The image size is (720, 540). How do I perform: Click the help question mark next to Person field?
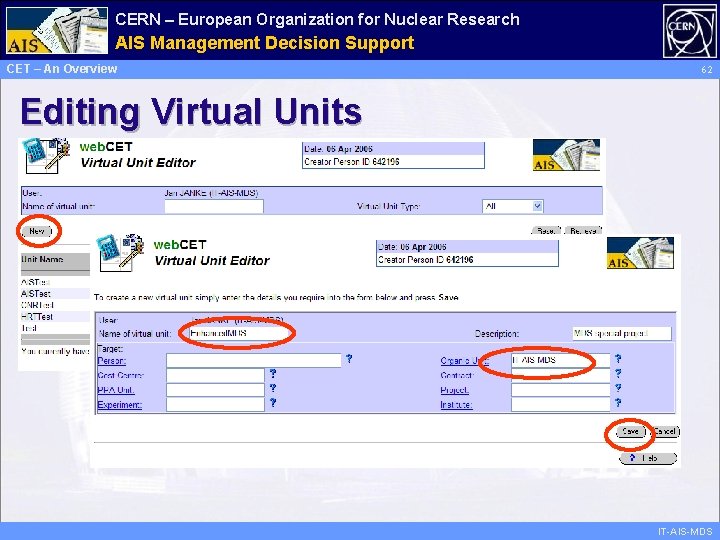coord(349,359)
